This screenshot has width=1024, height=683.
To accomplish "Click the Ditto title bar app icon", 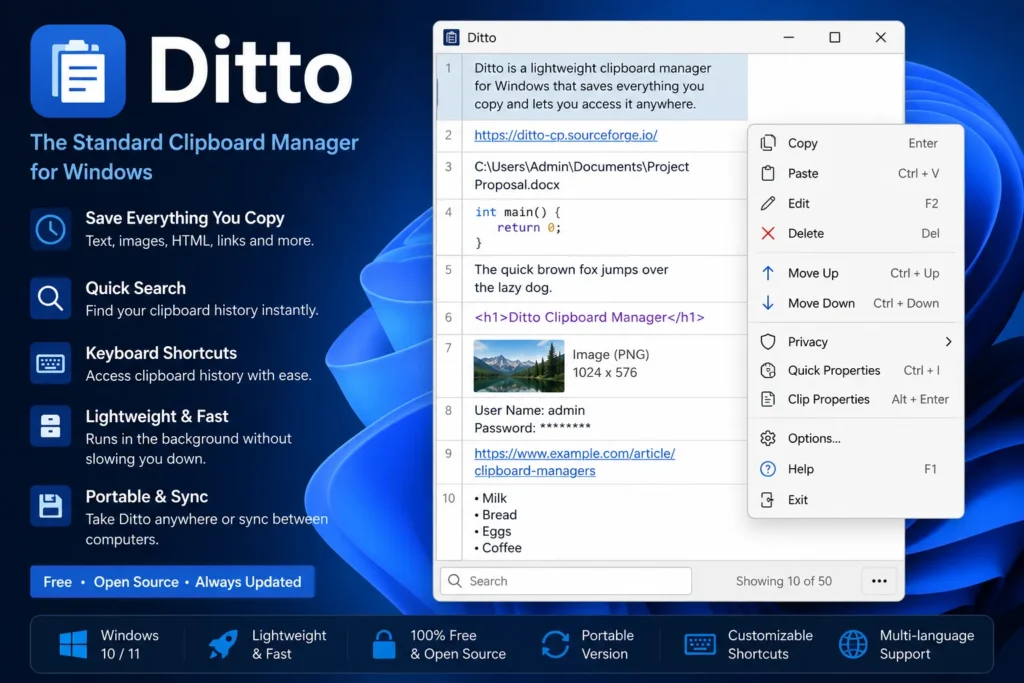I will click(451, 37).
